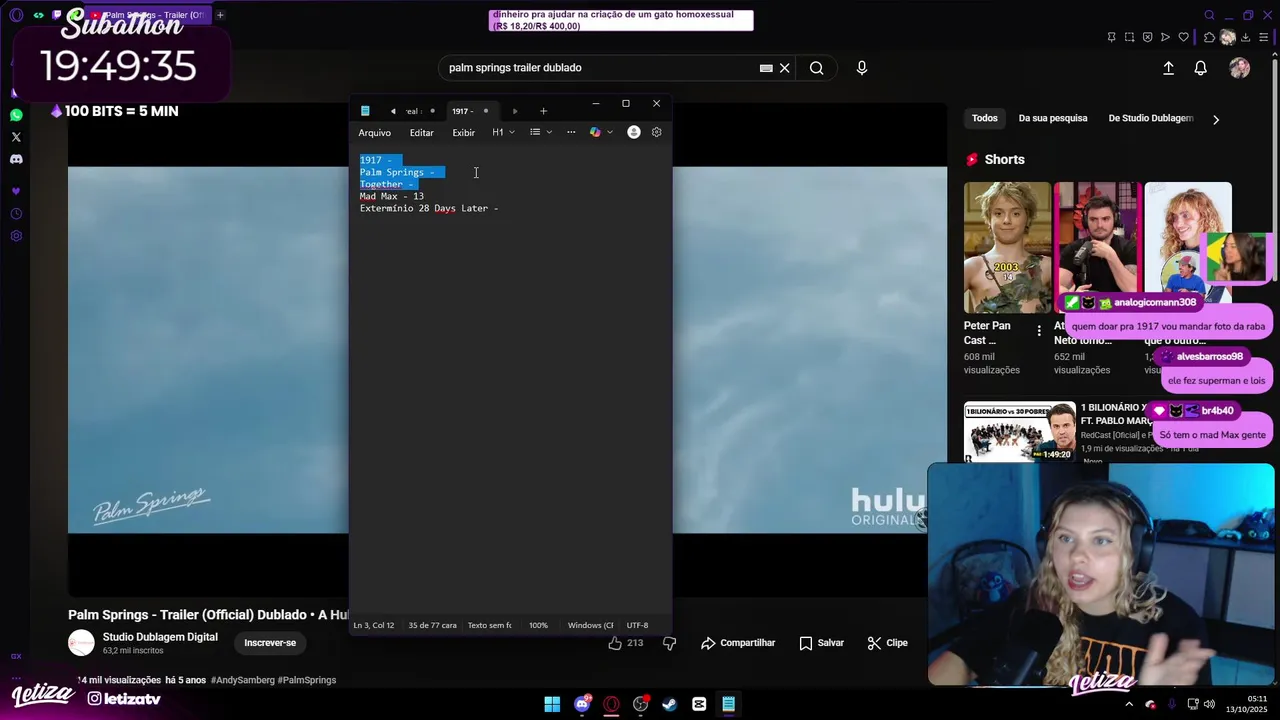Open new browser tab plus button
The image size is (1280, 720).
[x=220, y=15]
